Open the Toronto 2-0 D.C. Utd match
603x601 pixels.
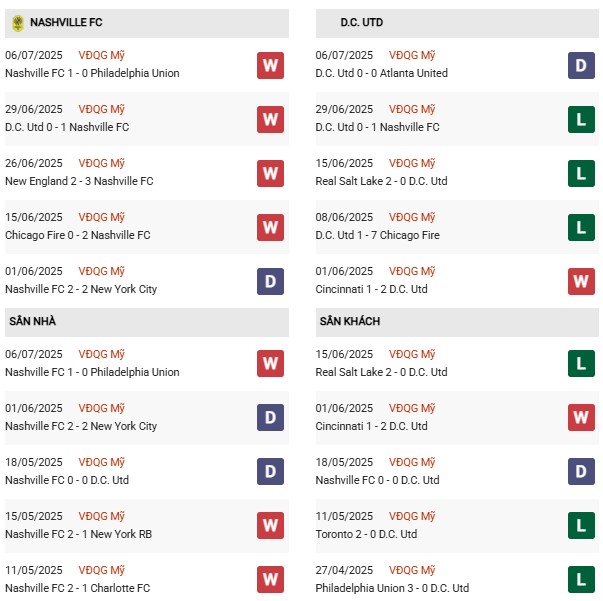point(367,534)
